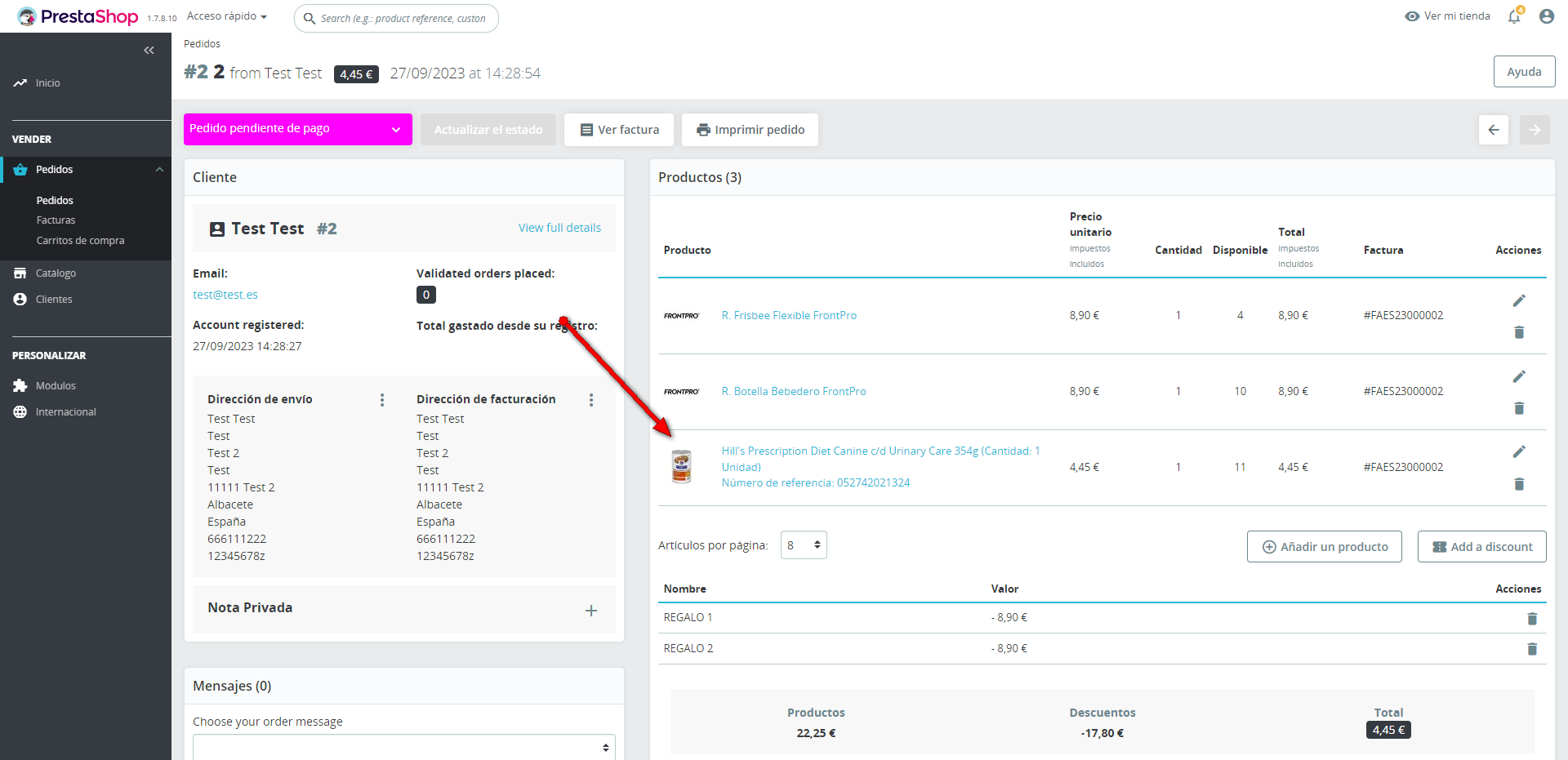
Task: Open Facturas in the sidebar
Action: [56, 220]
